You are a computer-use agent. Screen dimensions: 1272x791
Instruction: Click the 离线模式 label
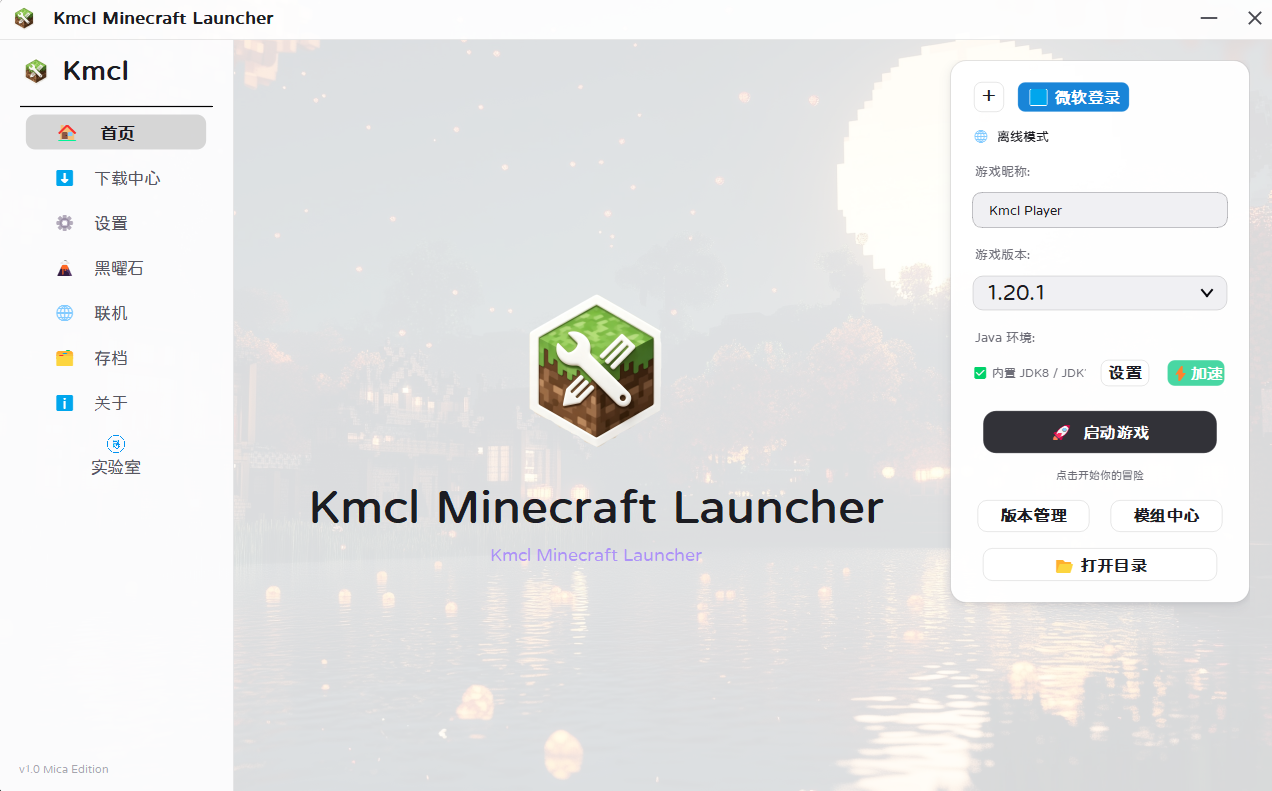[1023, 137]
